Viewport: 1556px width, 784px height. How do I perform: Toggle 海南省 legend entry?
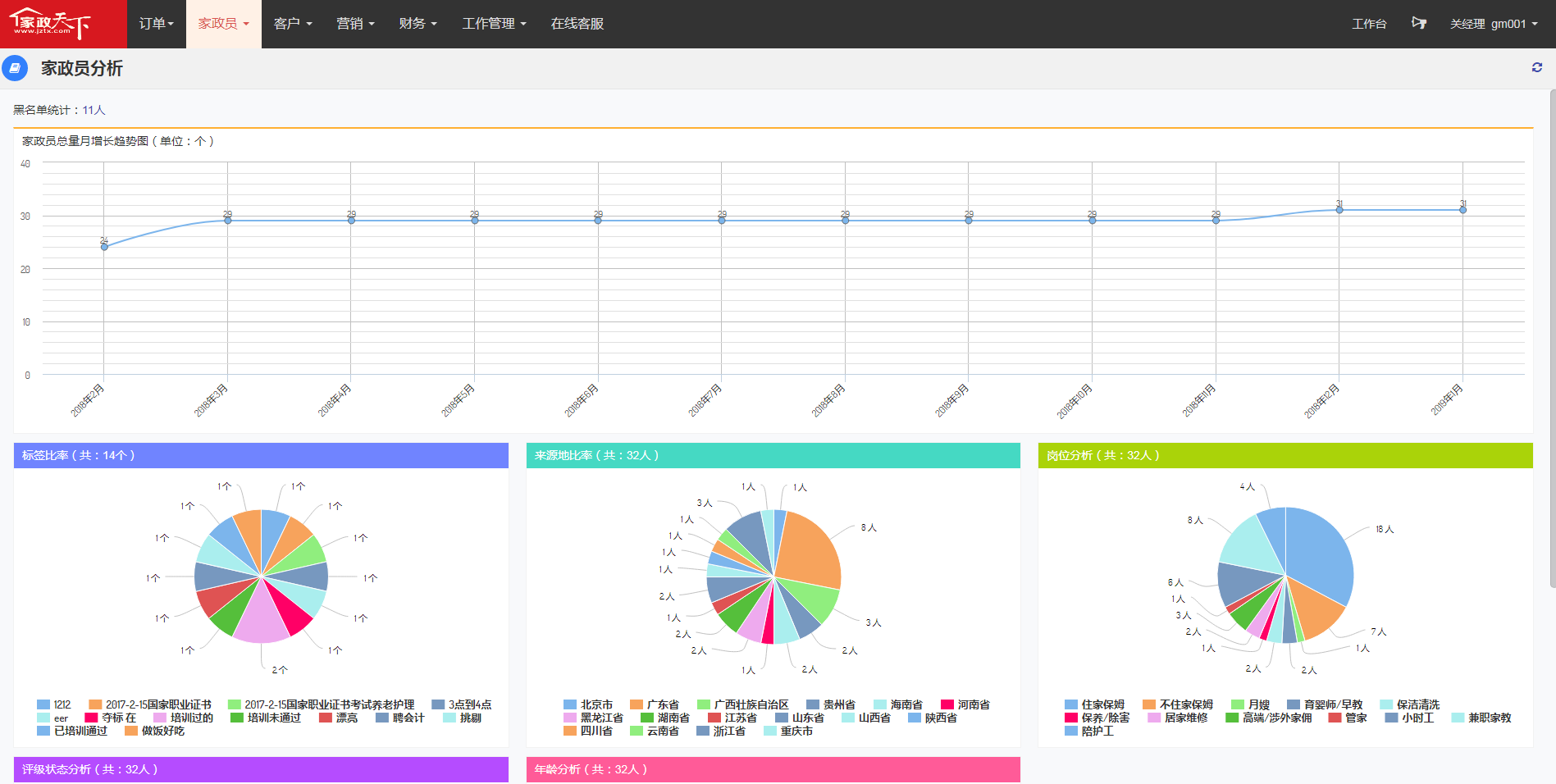(x=898, y=704)
